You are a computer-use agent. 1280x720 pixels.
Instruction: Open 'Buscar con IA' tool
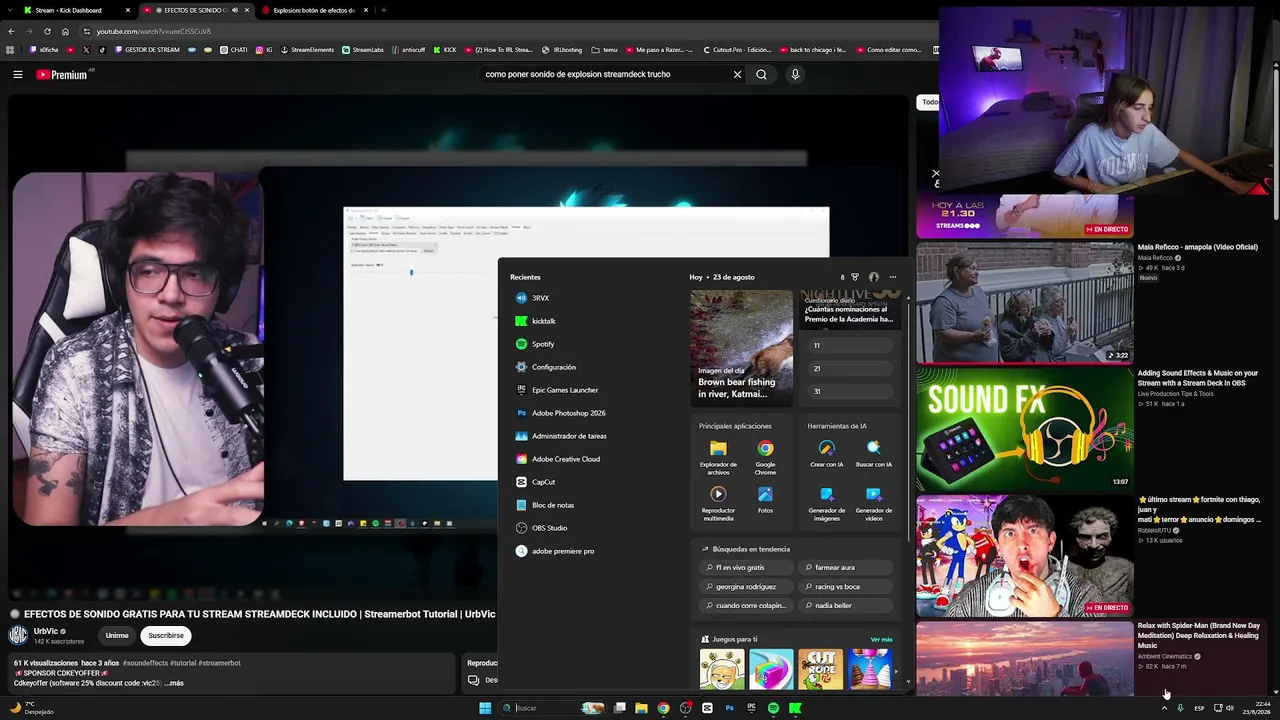[873, 455]
